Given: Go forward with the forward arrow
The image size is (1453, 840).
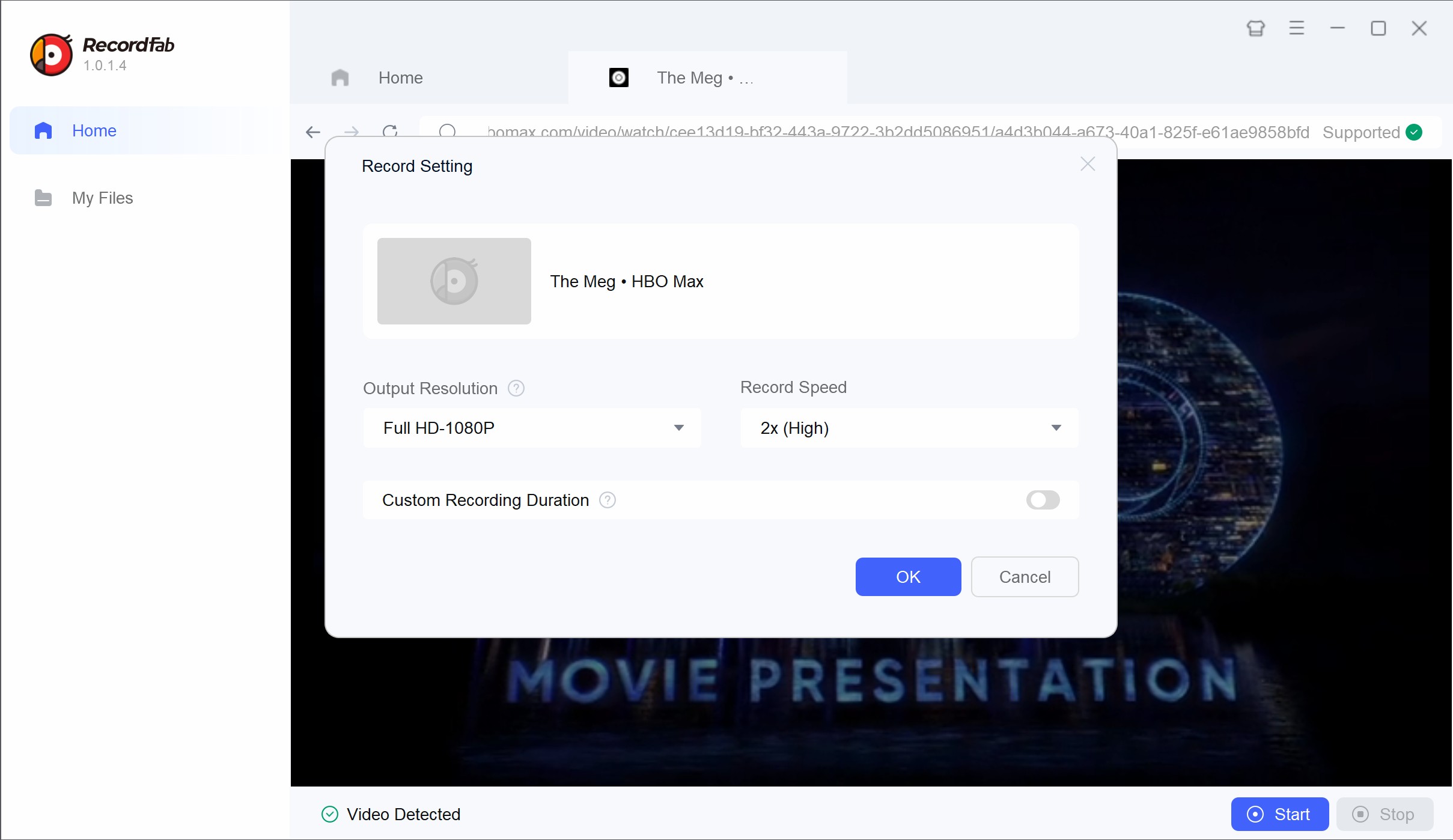Looking at the screenshot, I should tap(352, 132).
